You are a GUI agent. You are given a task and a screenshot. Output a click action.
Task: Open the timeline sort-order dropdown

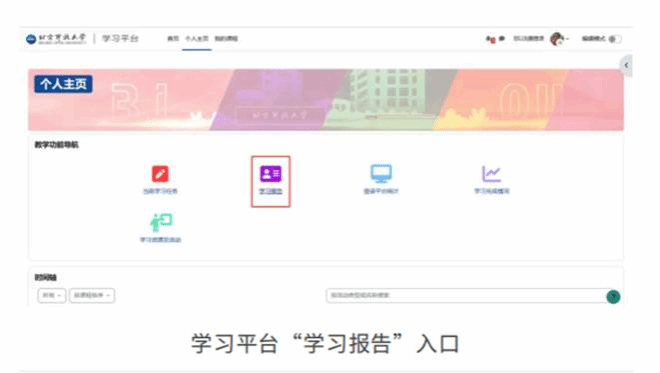click(92, 296)
